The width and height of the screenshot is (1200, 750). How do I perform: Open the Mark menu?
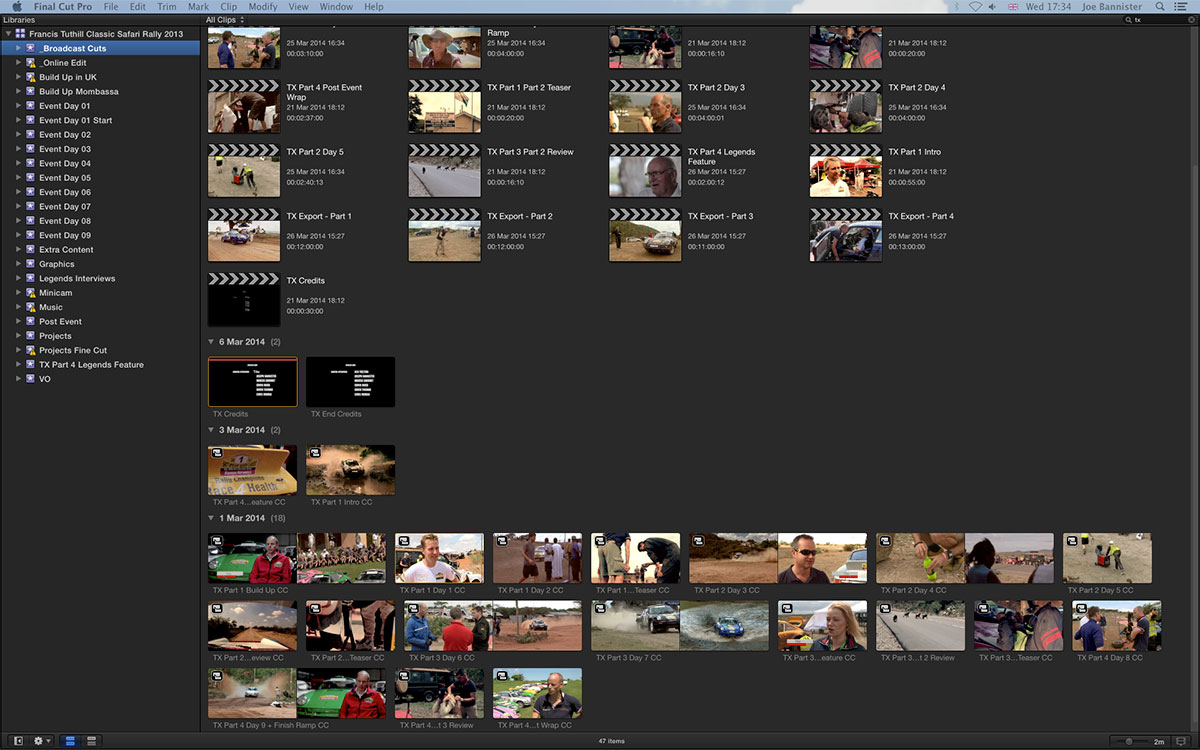click(x=198, y=6)
